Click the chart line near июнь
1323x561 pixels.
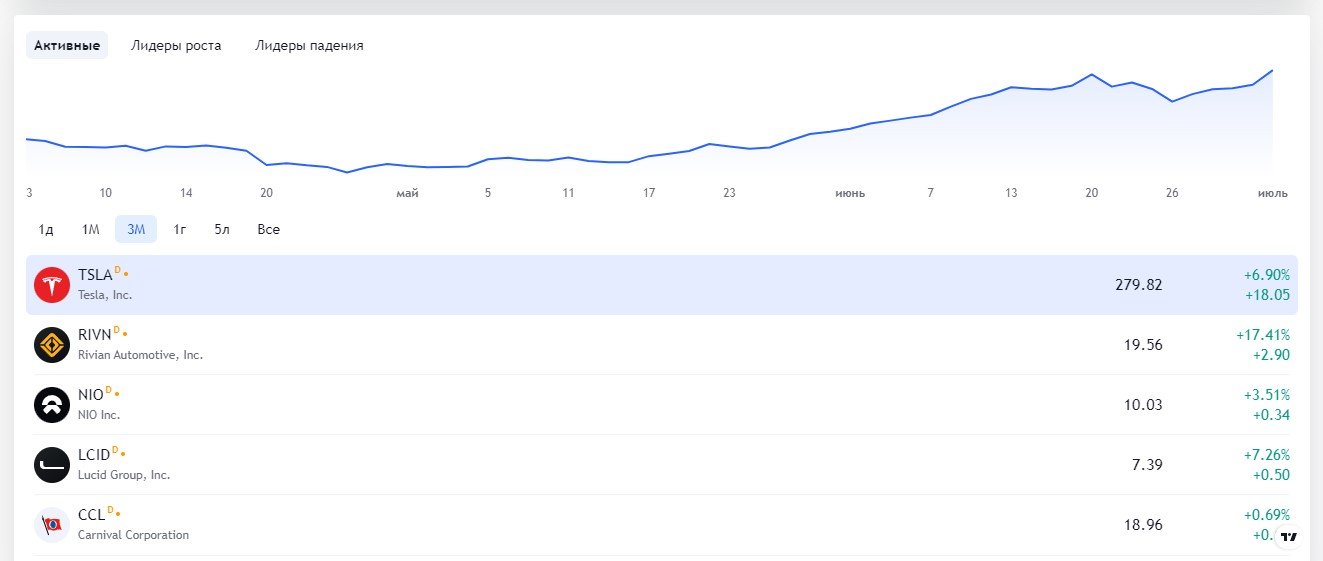coord(850,128)
